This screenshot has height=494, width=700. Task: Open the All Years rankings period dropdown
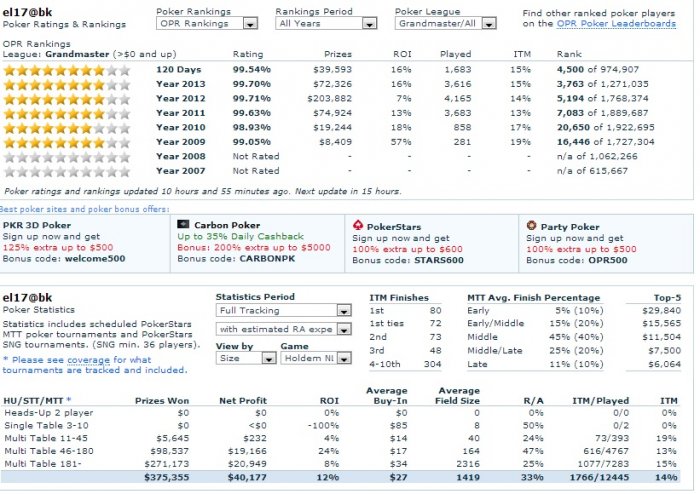click(326, 23)
